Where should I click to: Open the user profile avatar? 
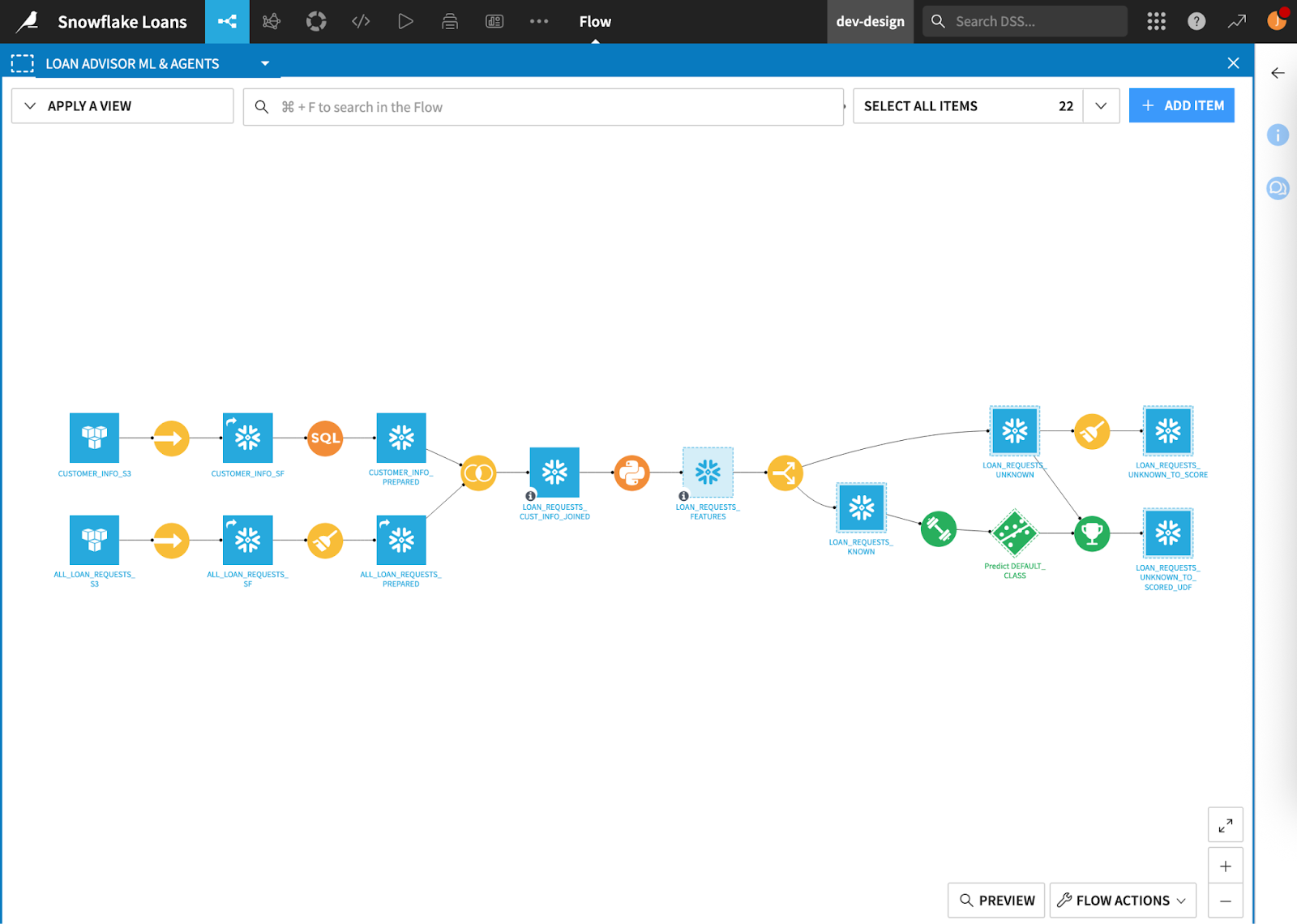click(1277, 20)
